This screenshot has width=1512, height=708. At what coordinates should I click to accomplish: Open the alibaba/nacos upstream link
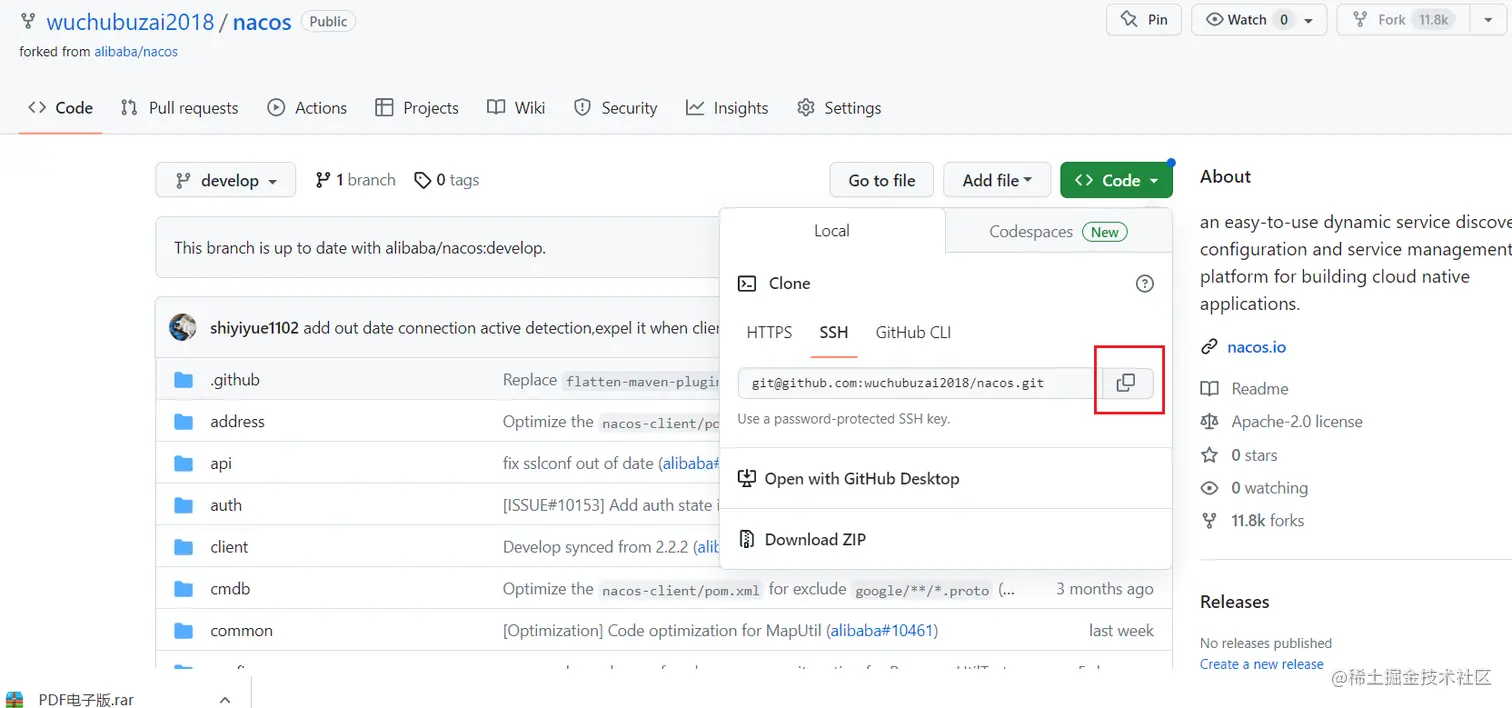click(136, 51)
